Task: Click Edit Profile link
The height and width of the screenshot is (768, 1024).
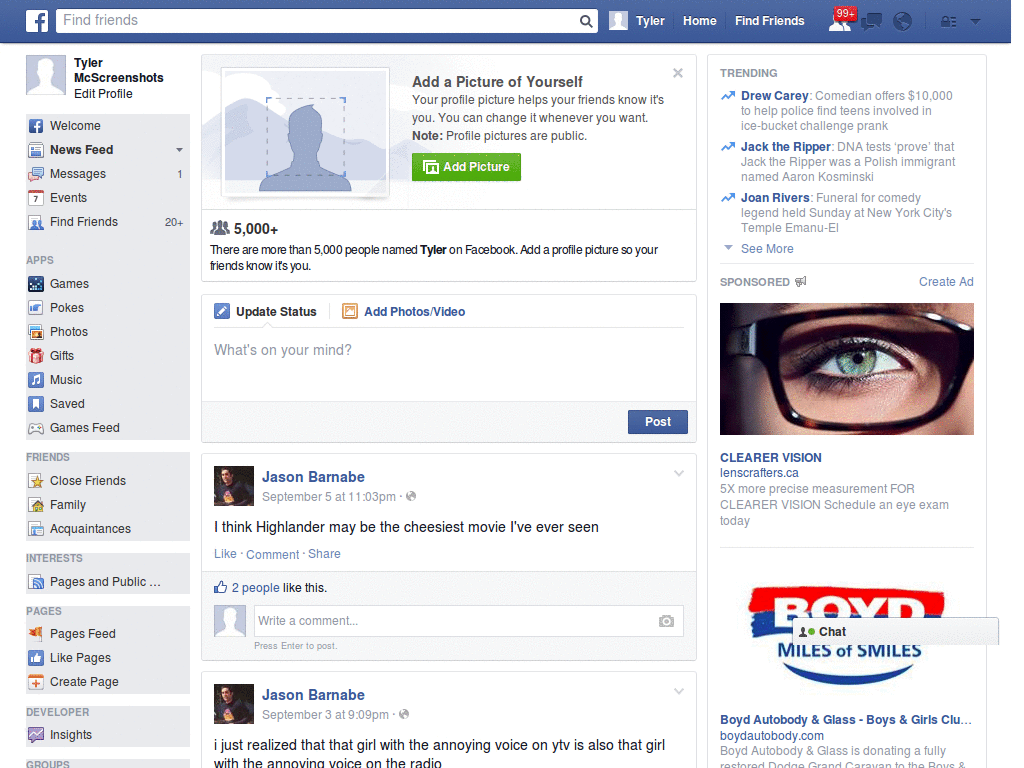Action: point(103,93)
